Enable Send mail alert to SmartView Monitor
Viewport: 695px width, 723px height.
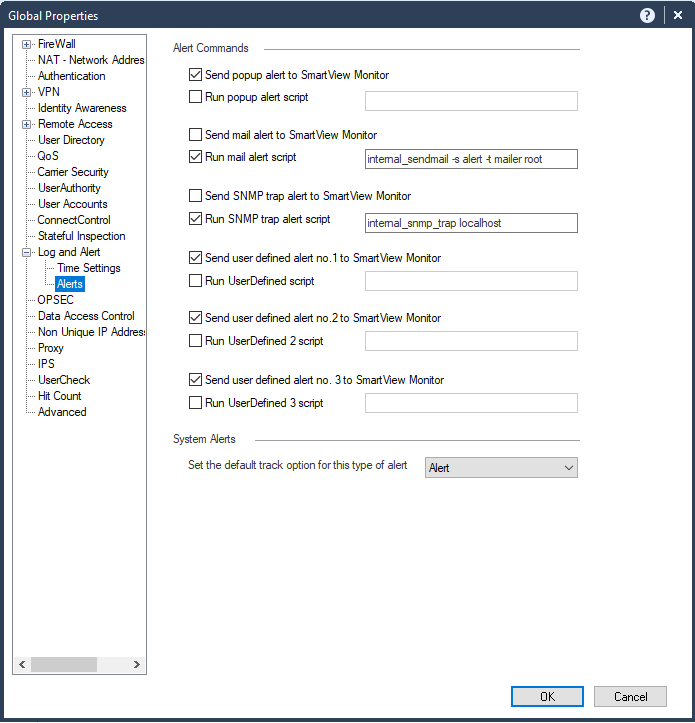click(x=196, y=135)
